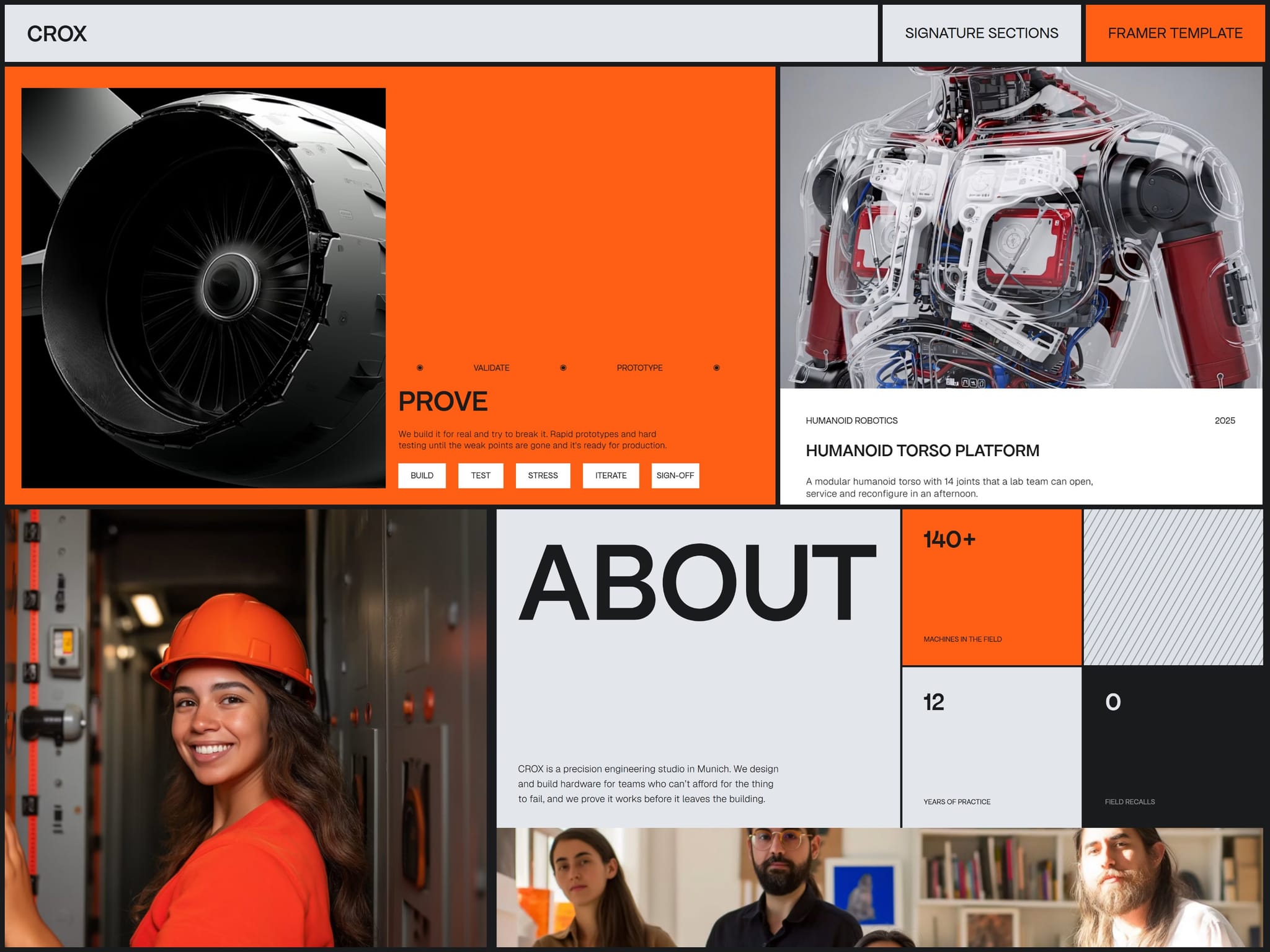The width and height of the screenshot is (1270, 952).
Task: Click the "We build it for real" paragraph
Action: (x=533, y=439)
